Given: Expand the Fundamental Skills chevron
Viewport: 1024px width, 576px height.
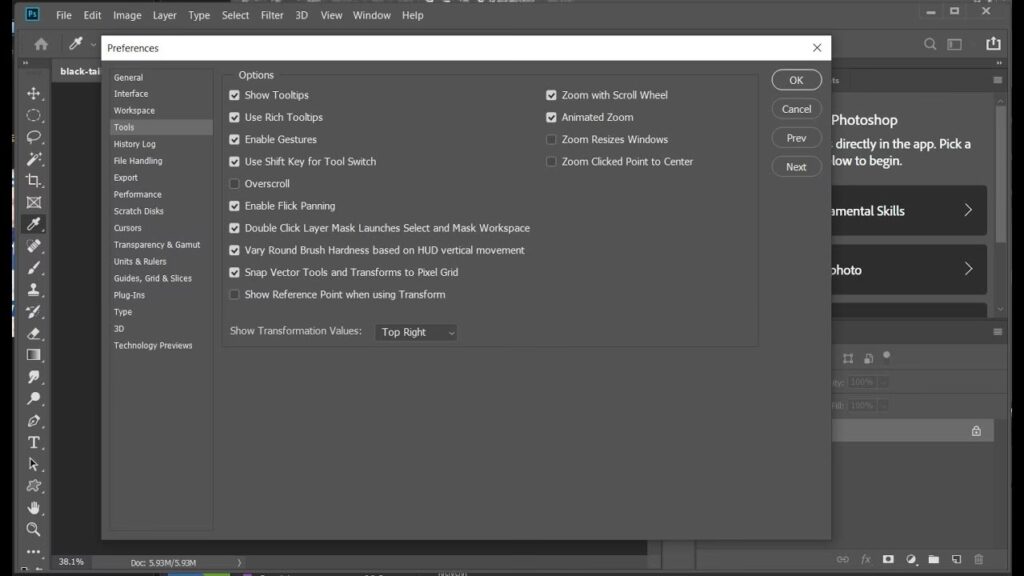Looking at the screenshot, I should (968, 210).
